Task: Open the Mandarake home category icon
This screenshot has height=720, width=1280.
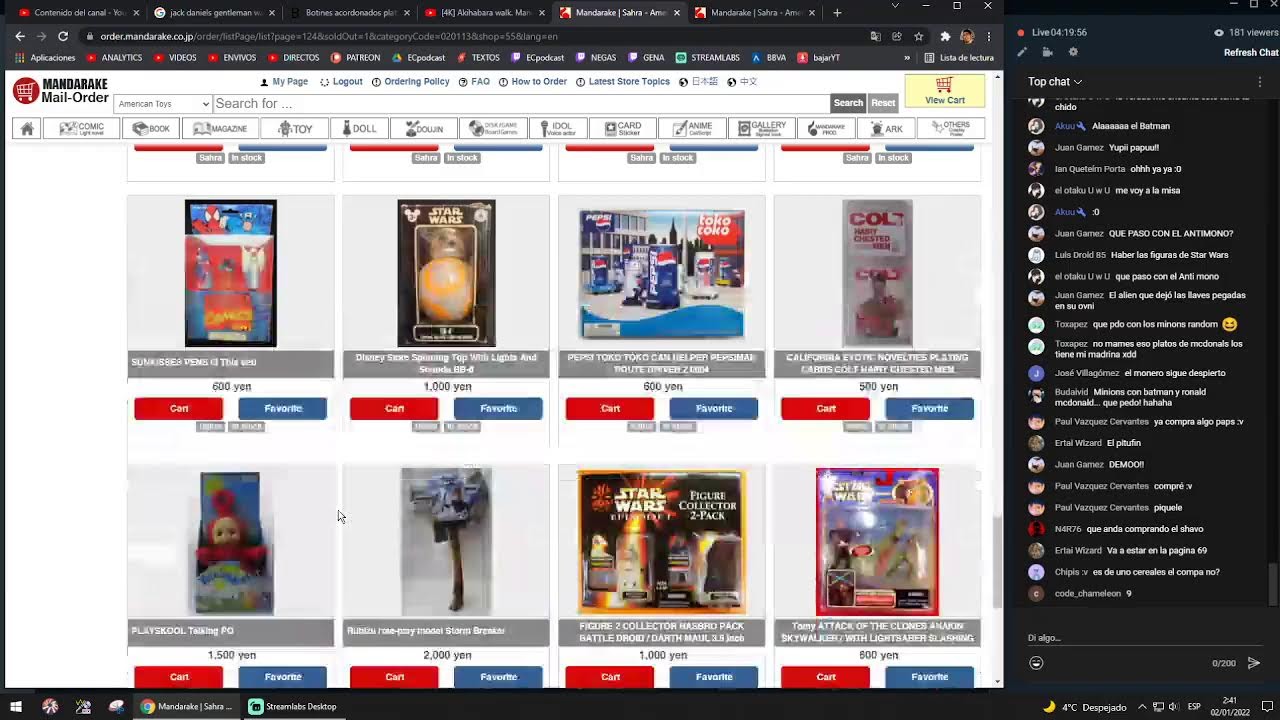Action: 27,128
